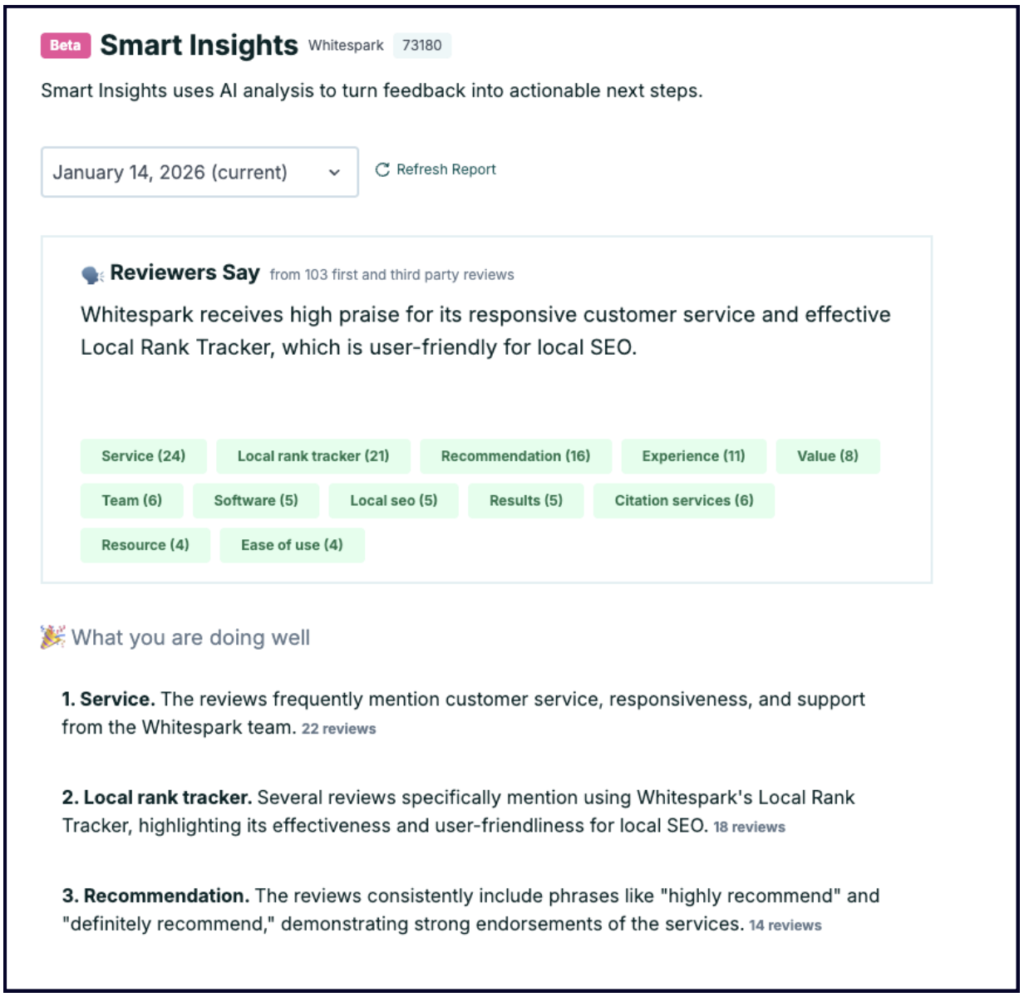1024x997 pixels.
Task: Click the Reviewers Say speech icon
Action: coord(93,274)
